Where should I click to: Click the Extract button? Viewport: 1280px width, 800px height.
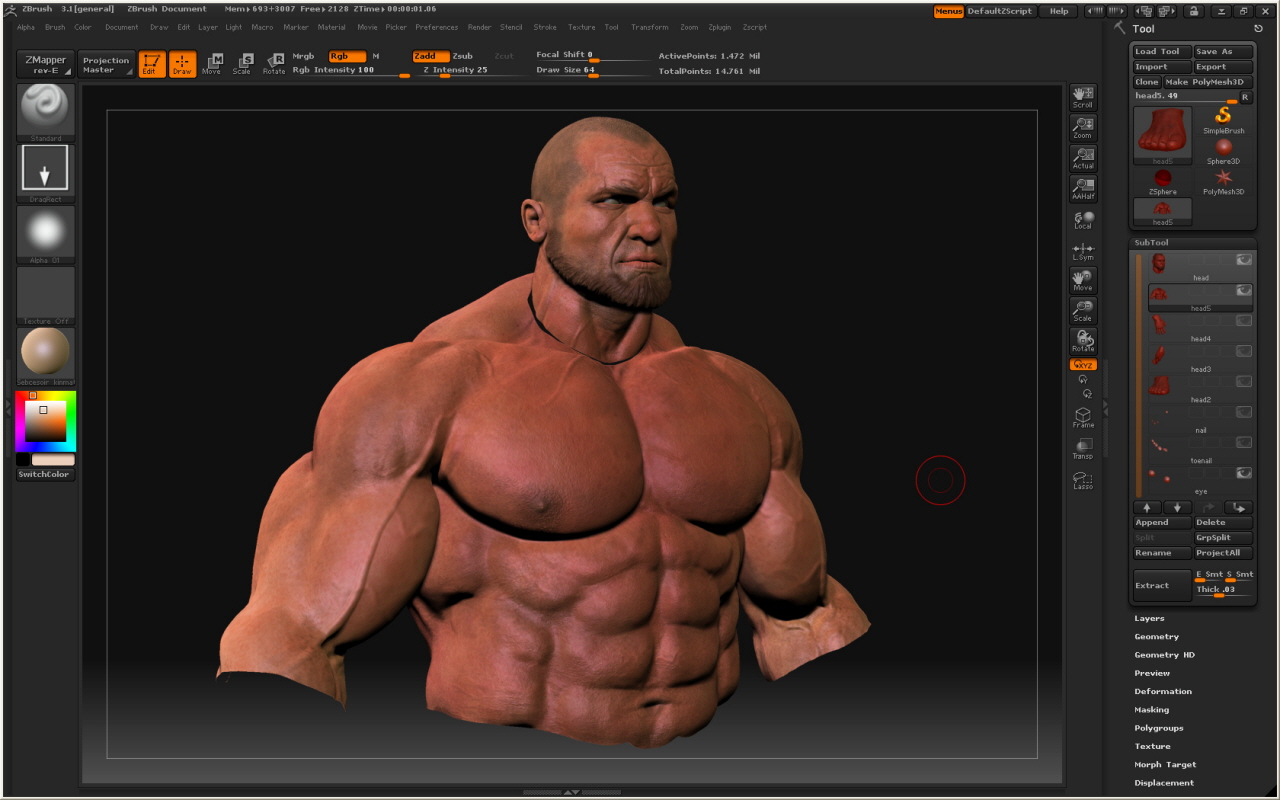pos(1162,586)
